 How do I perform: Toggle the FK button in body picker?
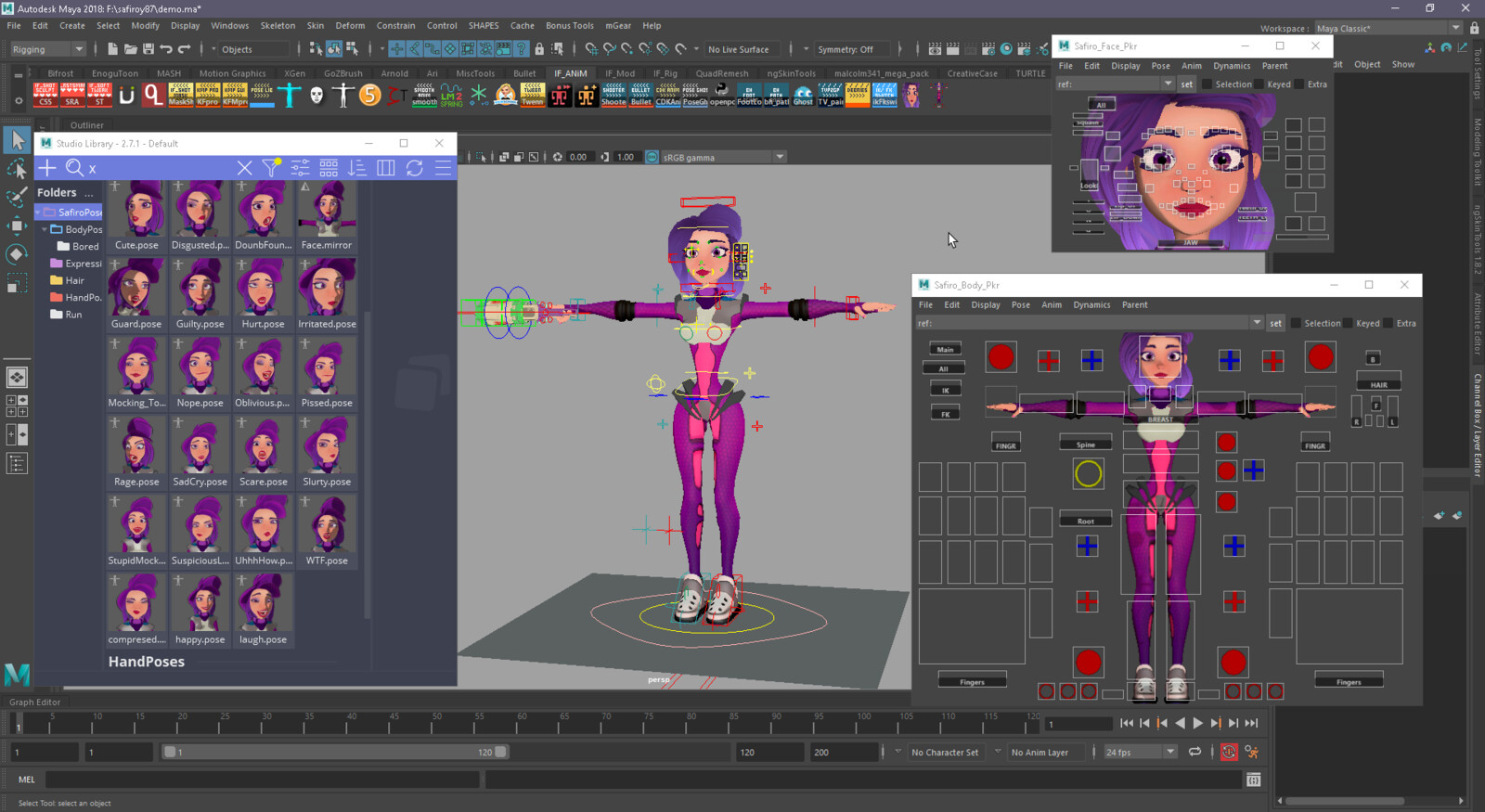(x=945, y=413)
